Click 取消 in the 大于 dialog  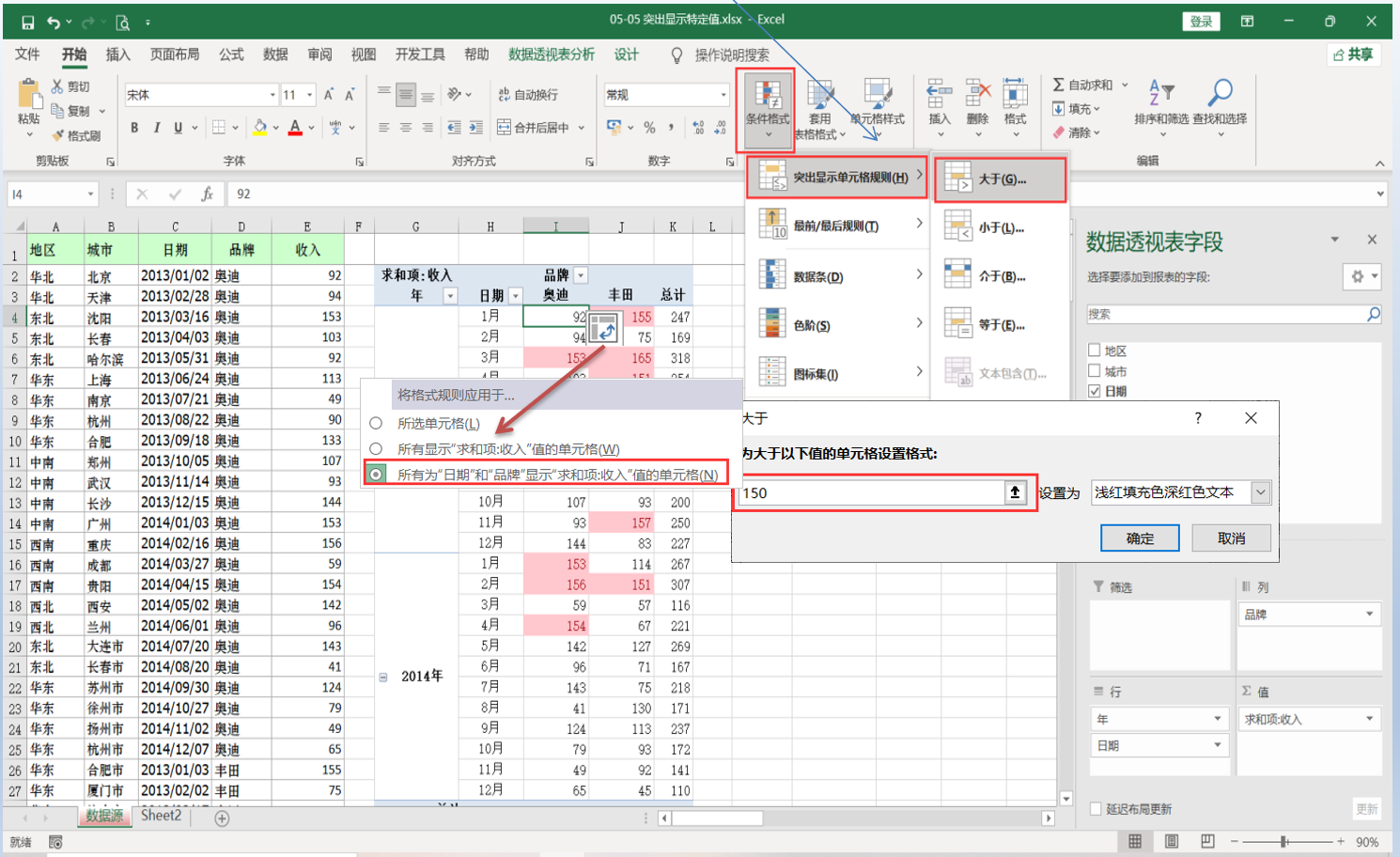(x=1231, y=538)
